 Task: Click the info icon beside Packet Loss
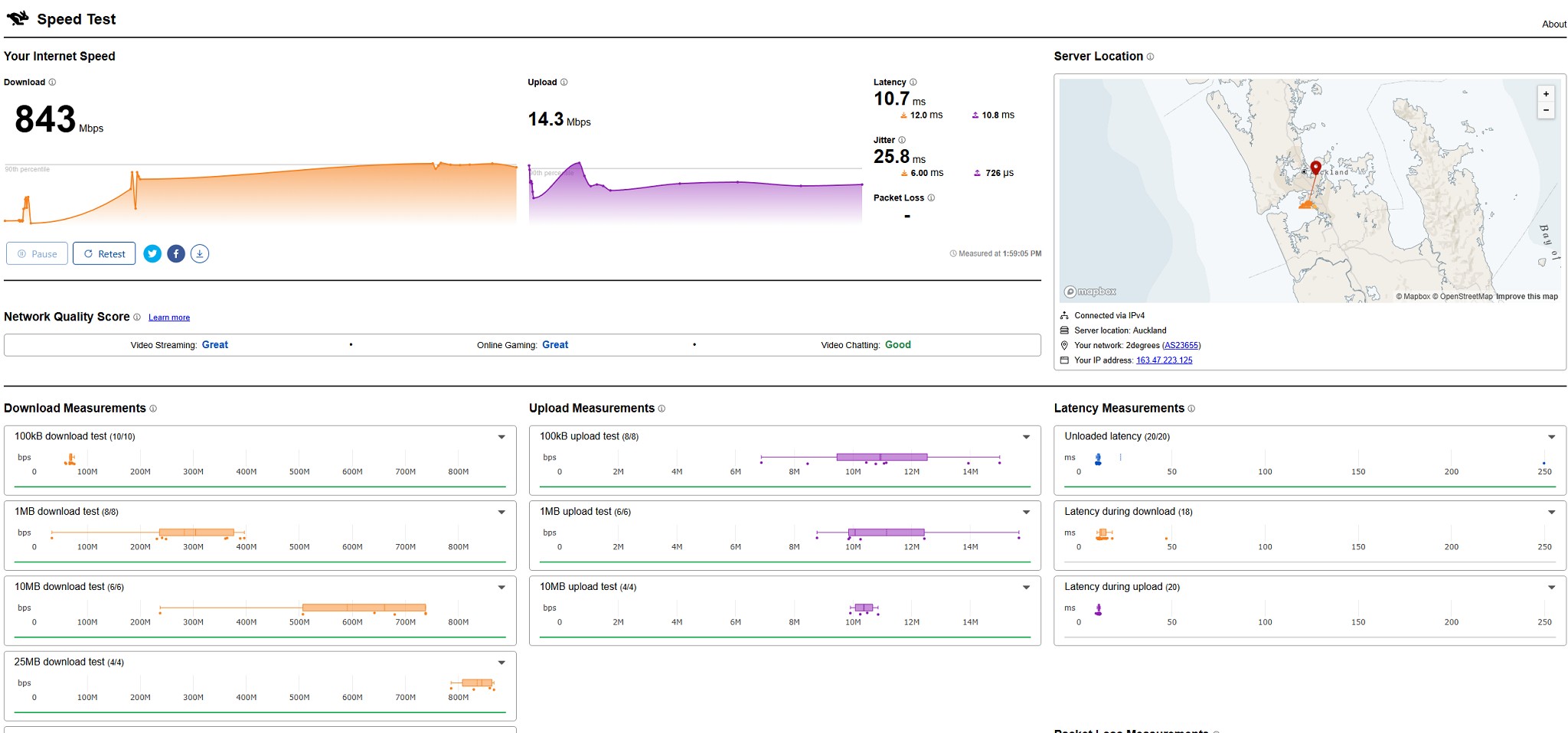[x=931, y=198]
